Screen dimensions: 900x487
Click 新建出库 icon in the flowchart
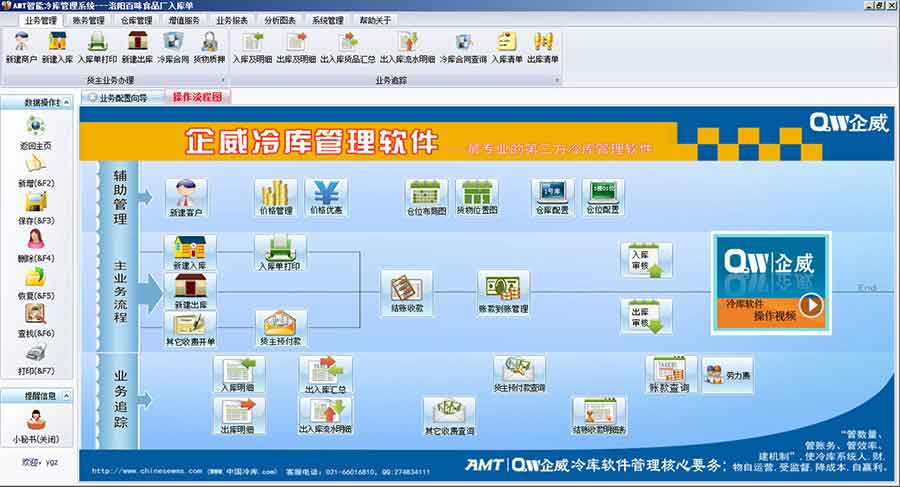tap(190, 291)
